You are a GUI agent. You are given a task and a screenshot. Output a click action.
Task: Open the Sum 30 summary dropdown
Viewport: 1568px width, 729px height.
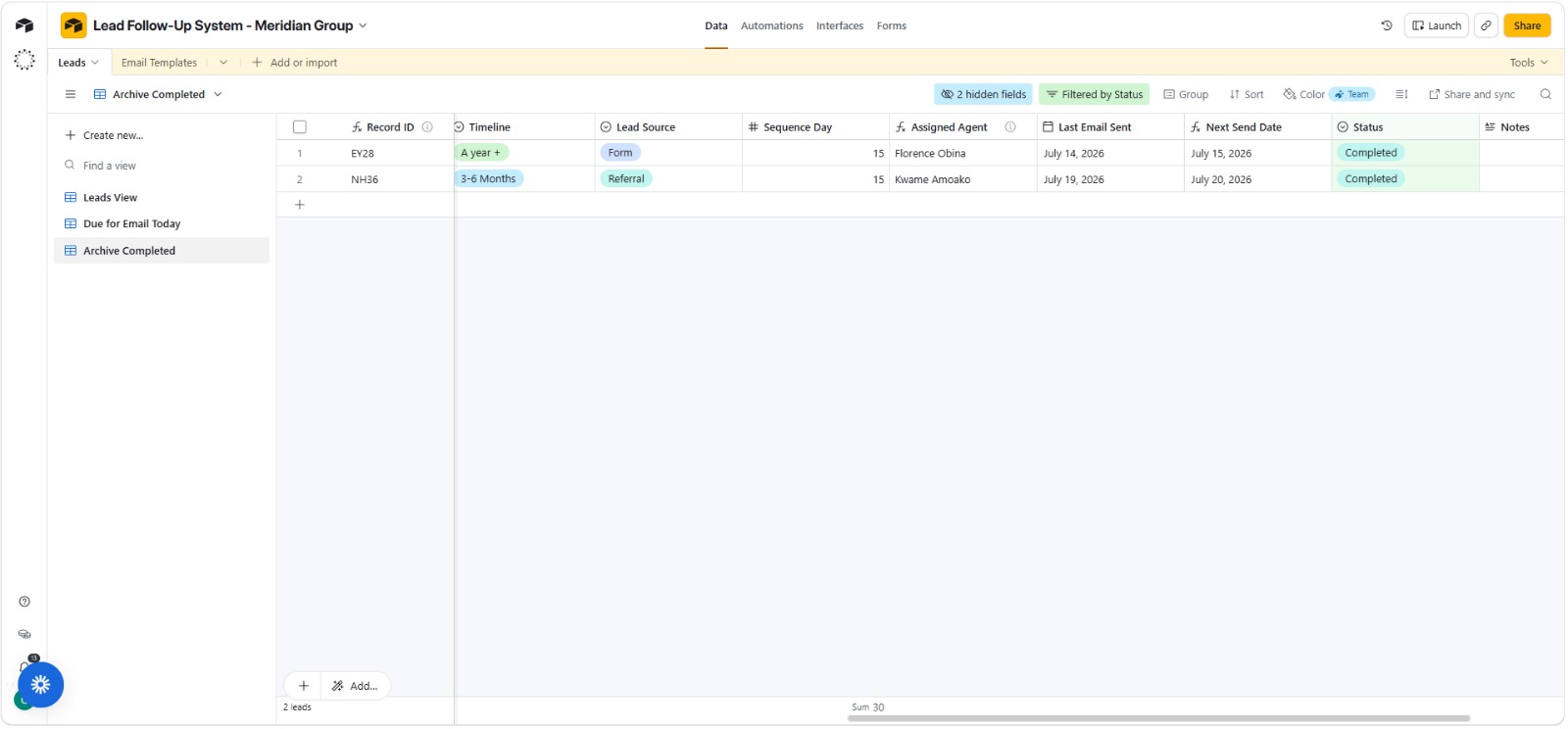(x=867, y=707)
